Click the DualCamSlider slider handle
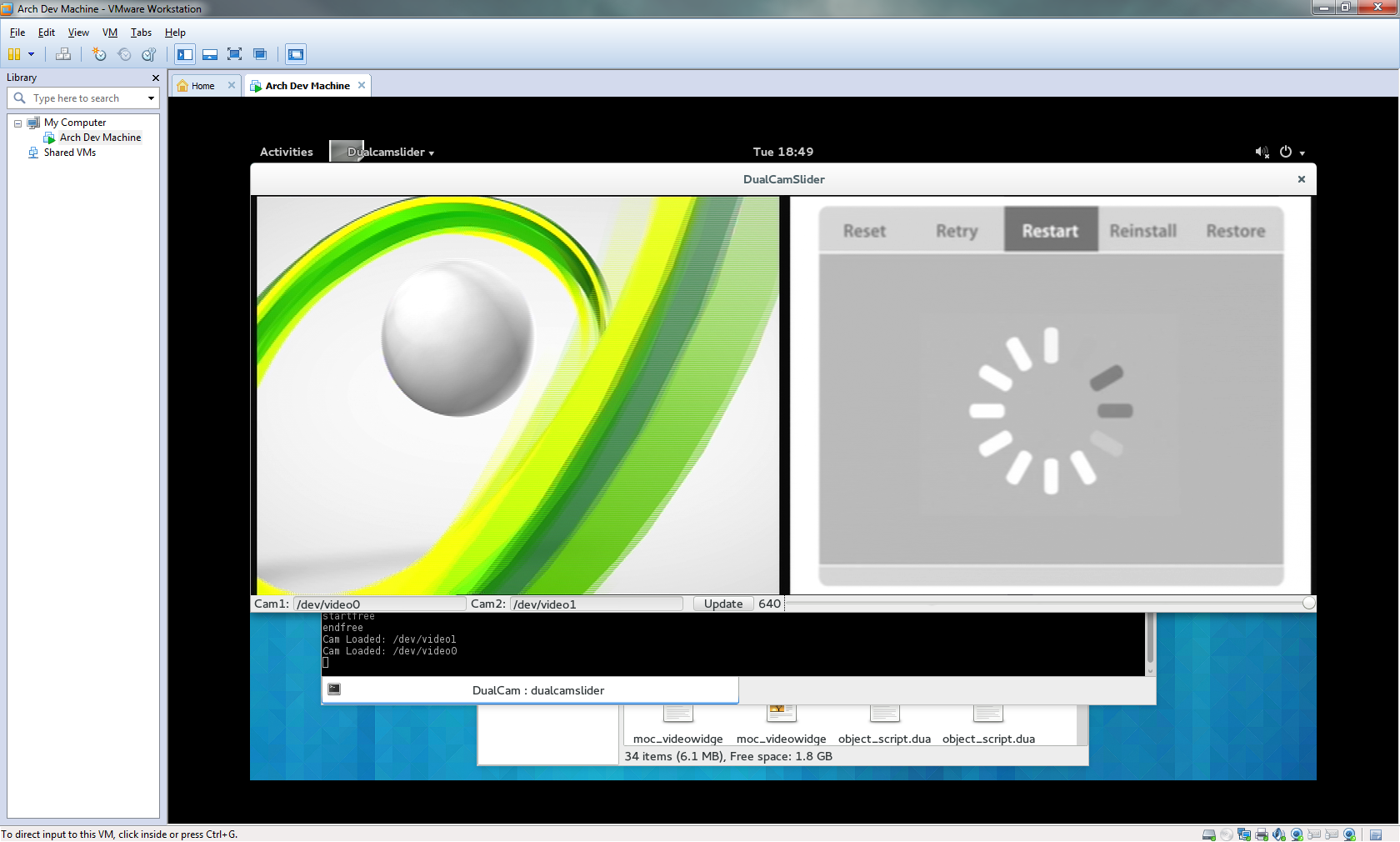This screenshot has height=842, width=1400. point(1308,604)
